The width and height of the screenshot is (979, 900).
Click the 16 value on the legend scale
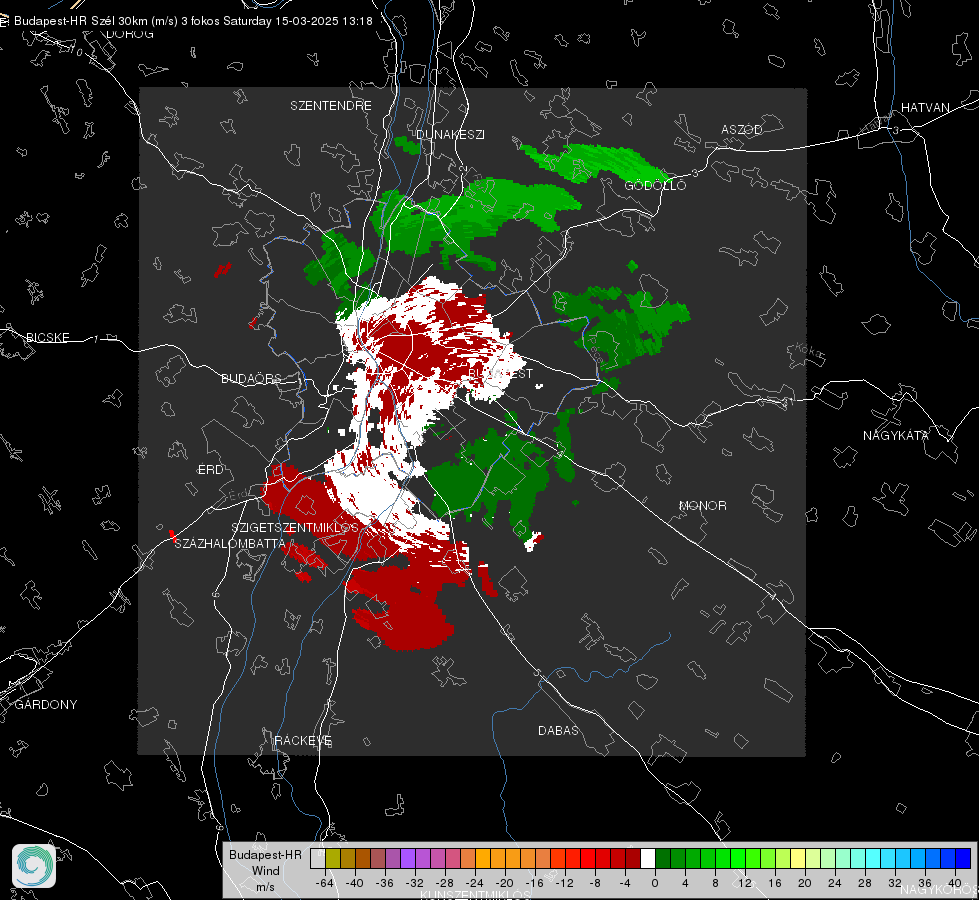[775, 883]
